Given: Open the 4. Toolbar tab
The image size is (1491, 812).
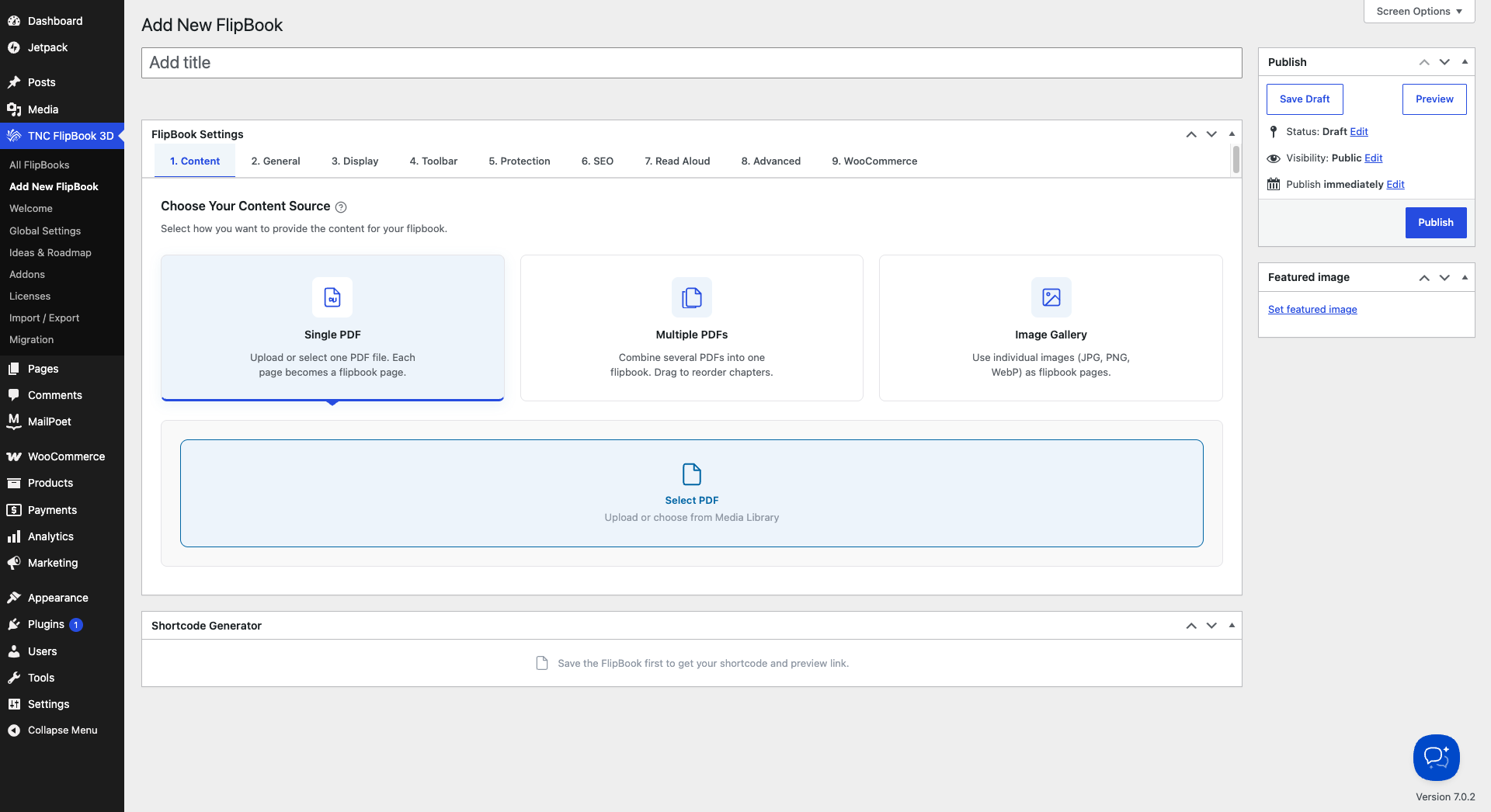Looking at the screenshot, I should click(433, 161).
